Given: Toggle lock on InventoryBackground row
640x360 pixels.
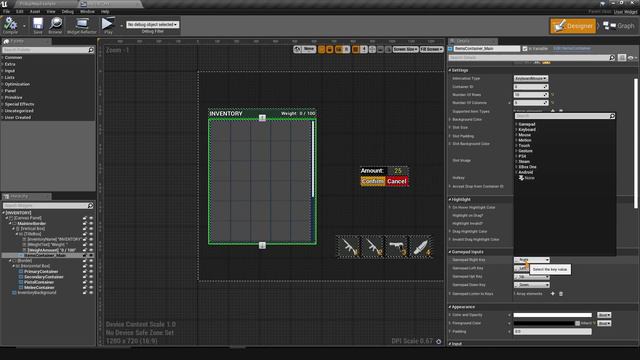Looking at the screenshot, I should 85,293.
